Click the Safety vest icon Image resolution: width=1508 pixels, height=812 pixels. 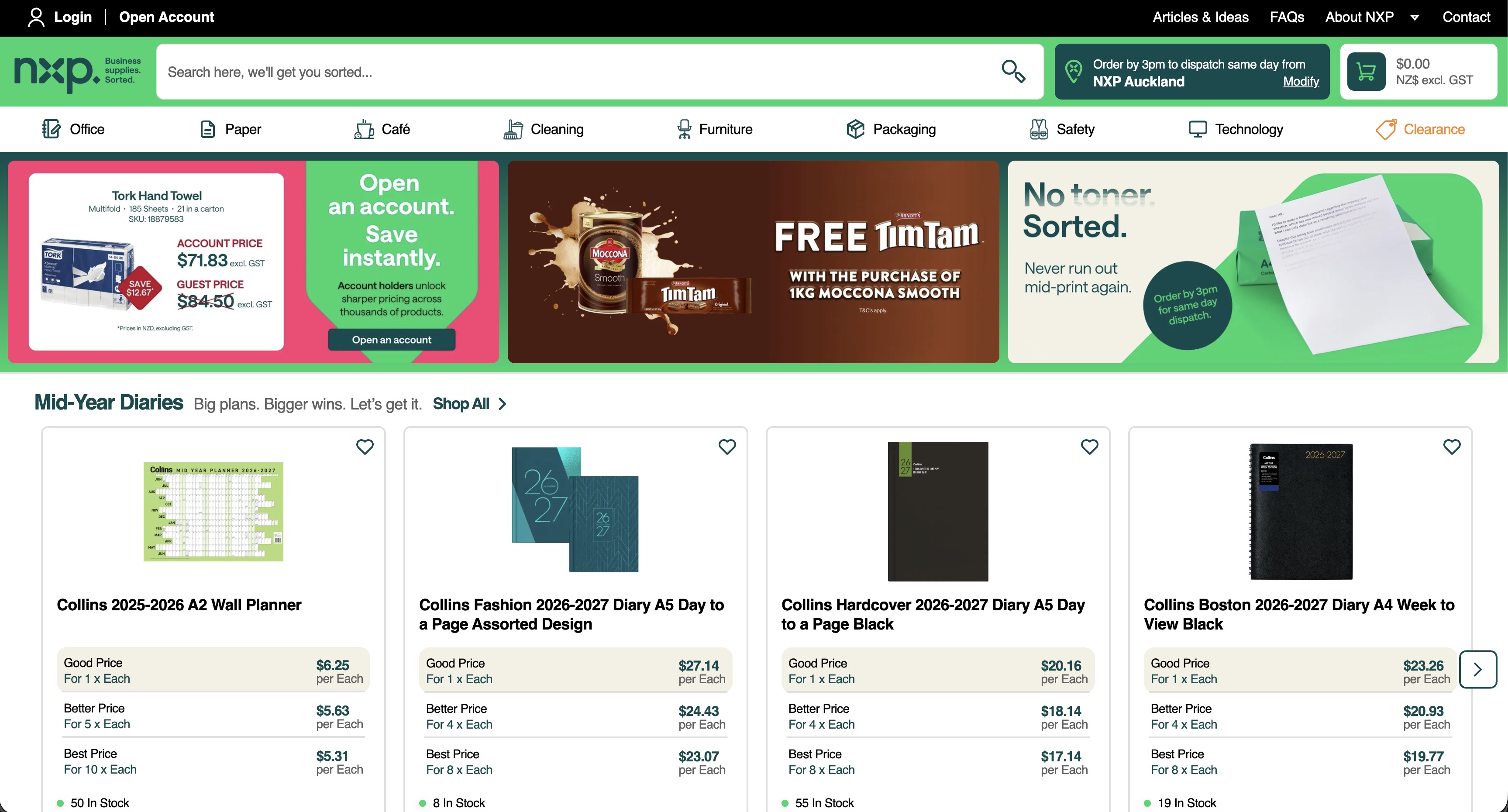[x=1039, y=129]
